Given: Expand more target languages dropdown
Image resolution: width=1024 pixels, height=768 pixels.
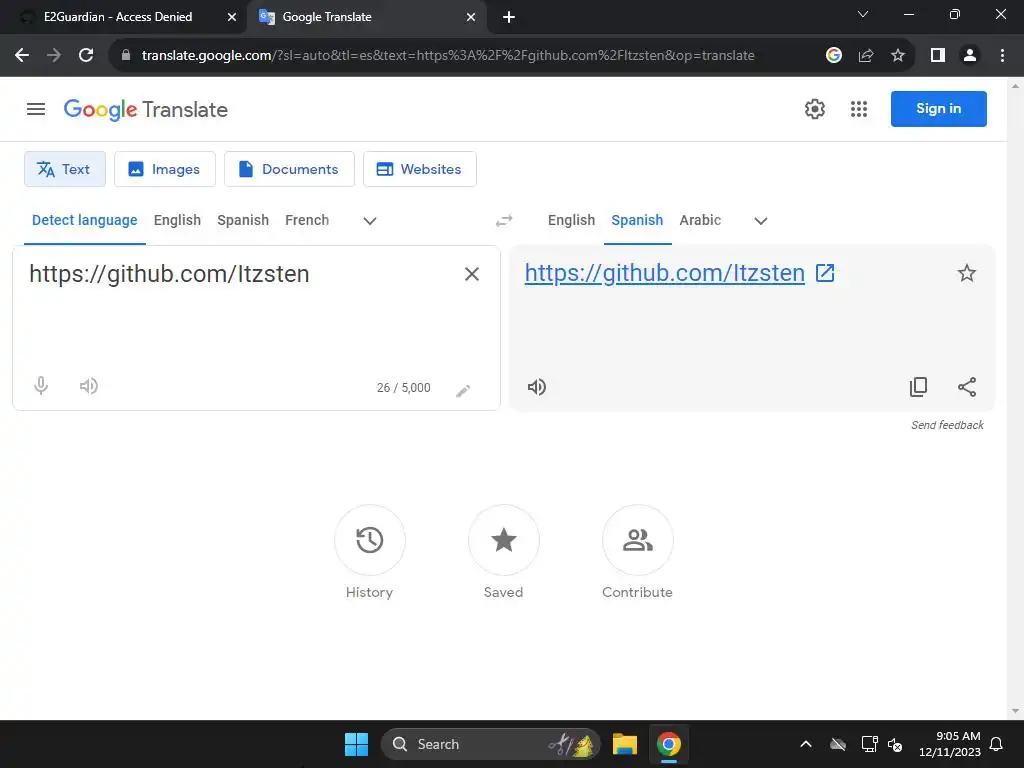Looking at the screenshot, I should pos(760,221).
